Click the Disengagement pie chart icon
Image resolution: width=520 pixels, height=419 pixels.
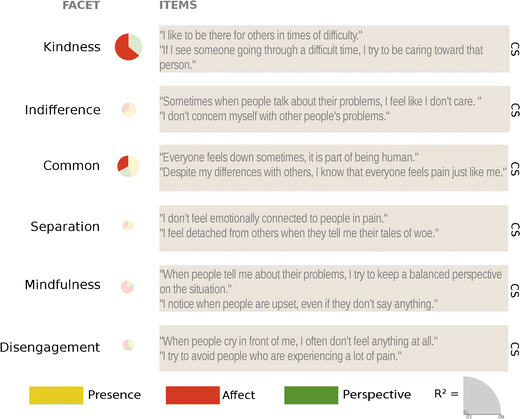click(x=128, y=345)
